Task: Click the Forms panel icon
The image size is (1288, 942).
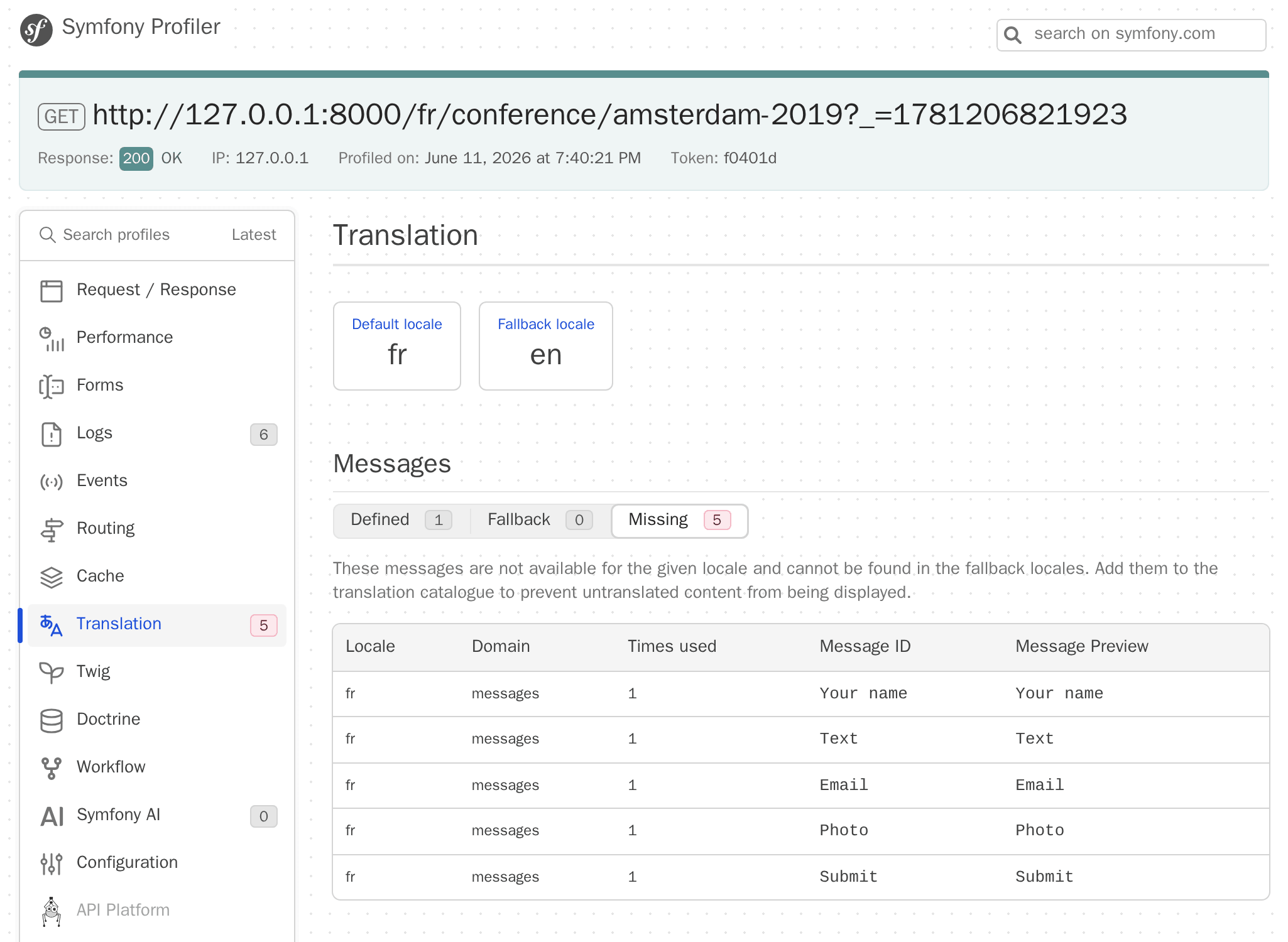Action: click(x=52, y=386)
